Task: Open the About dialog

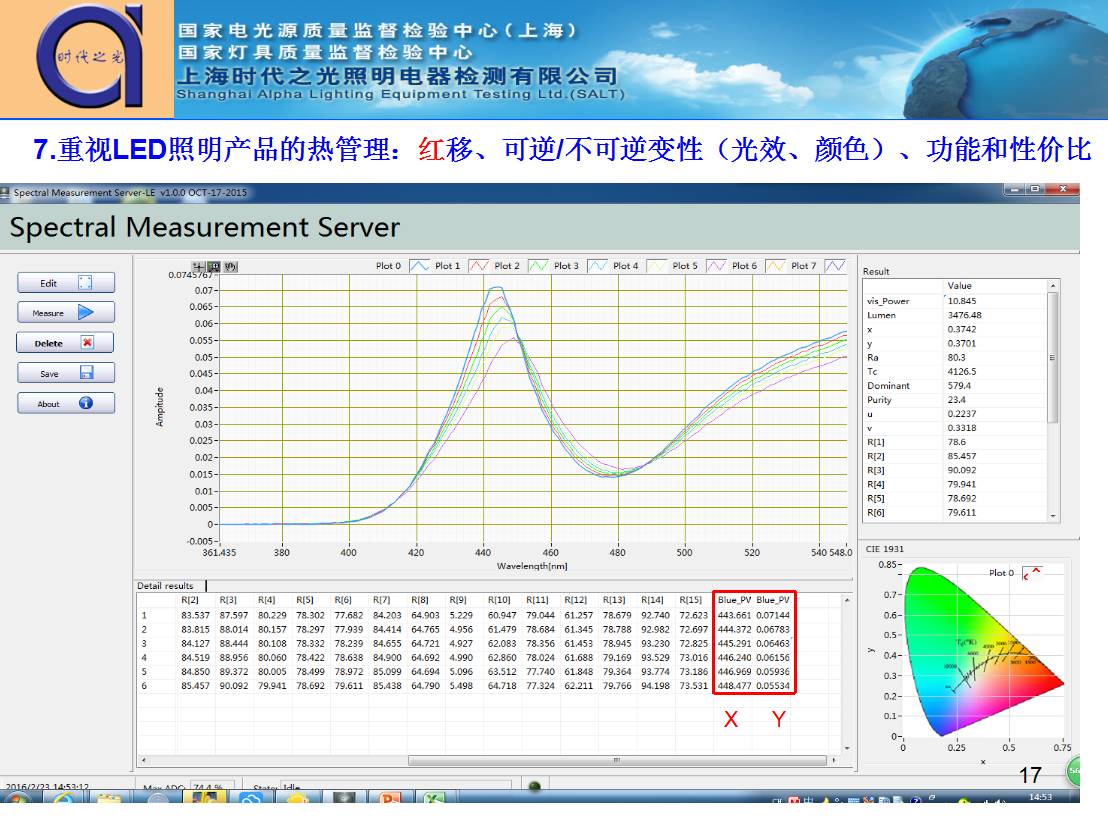Action: [x=66, y=403]
